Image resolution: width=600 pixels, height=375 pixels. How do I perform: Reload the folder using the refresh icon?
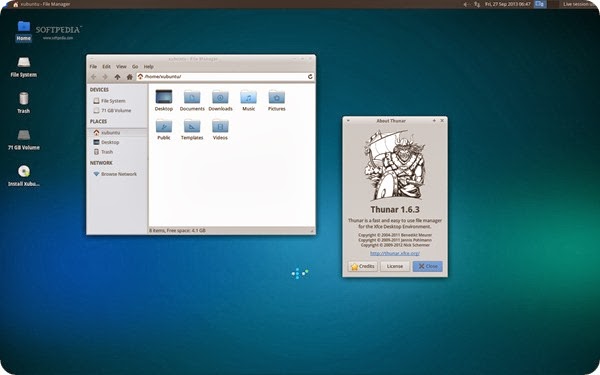tap(310, 77)
